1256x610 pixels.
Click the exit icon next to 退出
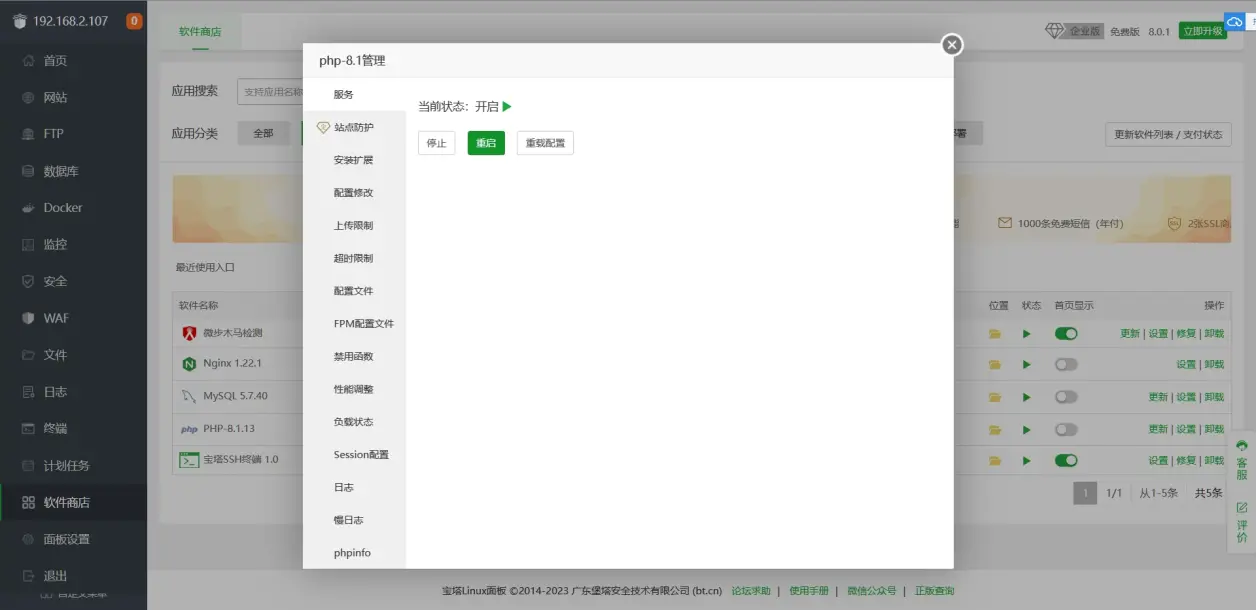coord(28,576)
